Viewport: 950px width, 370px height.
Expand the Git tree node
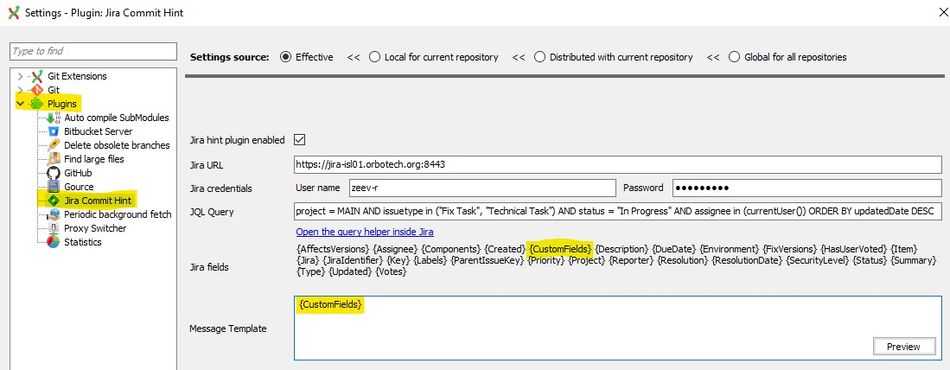(21, 90)
